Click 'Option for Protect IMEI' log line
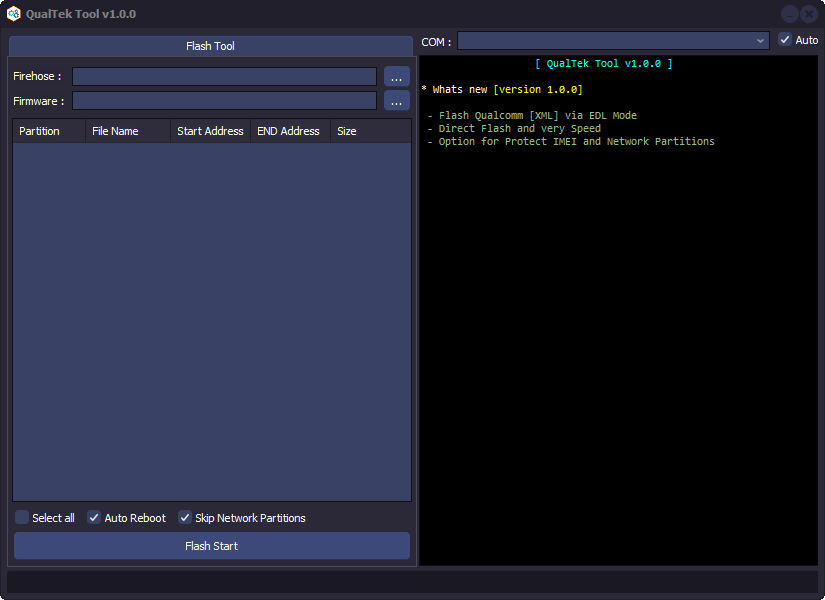The height and width of the screenshot is (600, 825). [571, 142]
